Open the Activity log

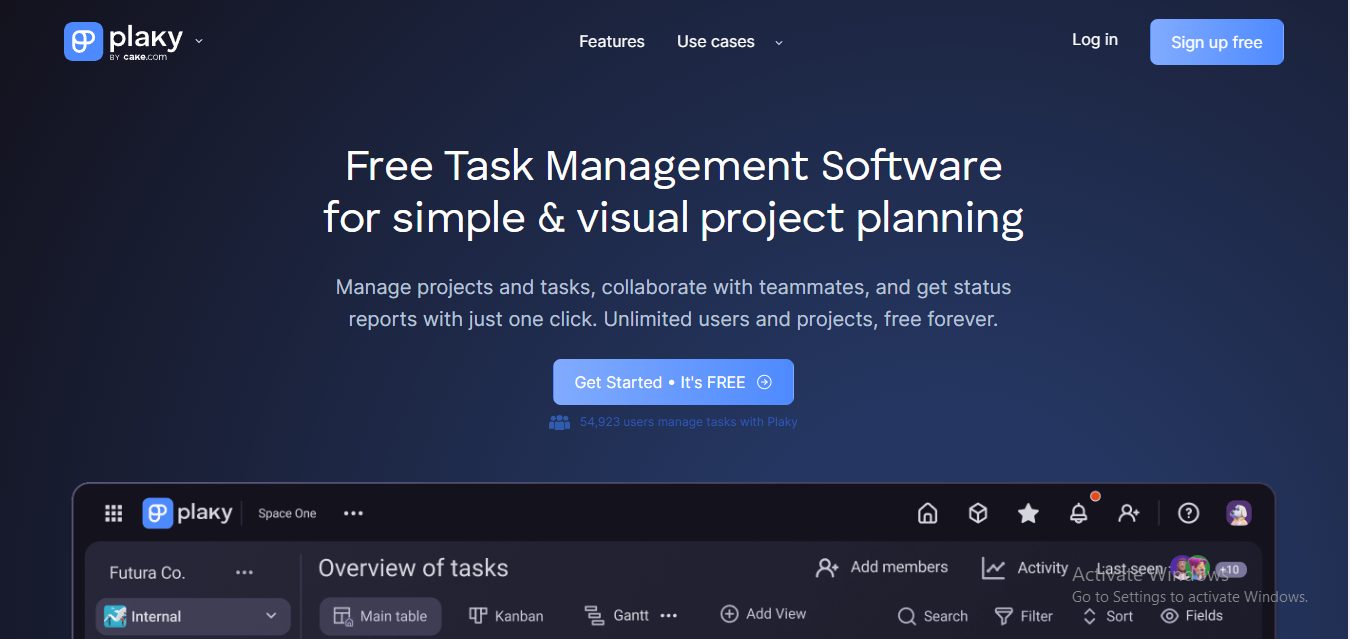[1025, 568]
